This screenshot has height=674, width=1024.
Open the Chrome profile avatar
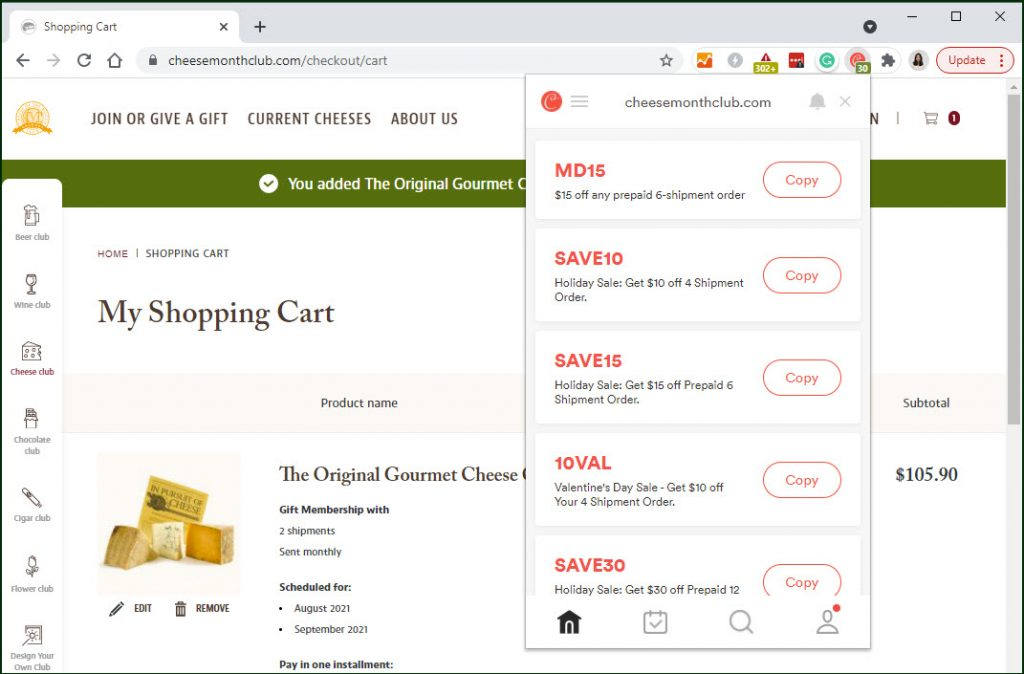point(918,61)
